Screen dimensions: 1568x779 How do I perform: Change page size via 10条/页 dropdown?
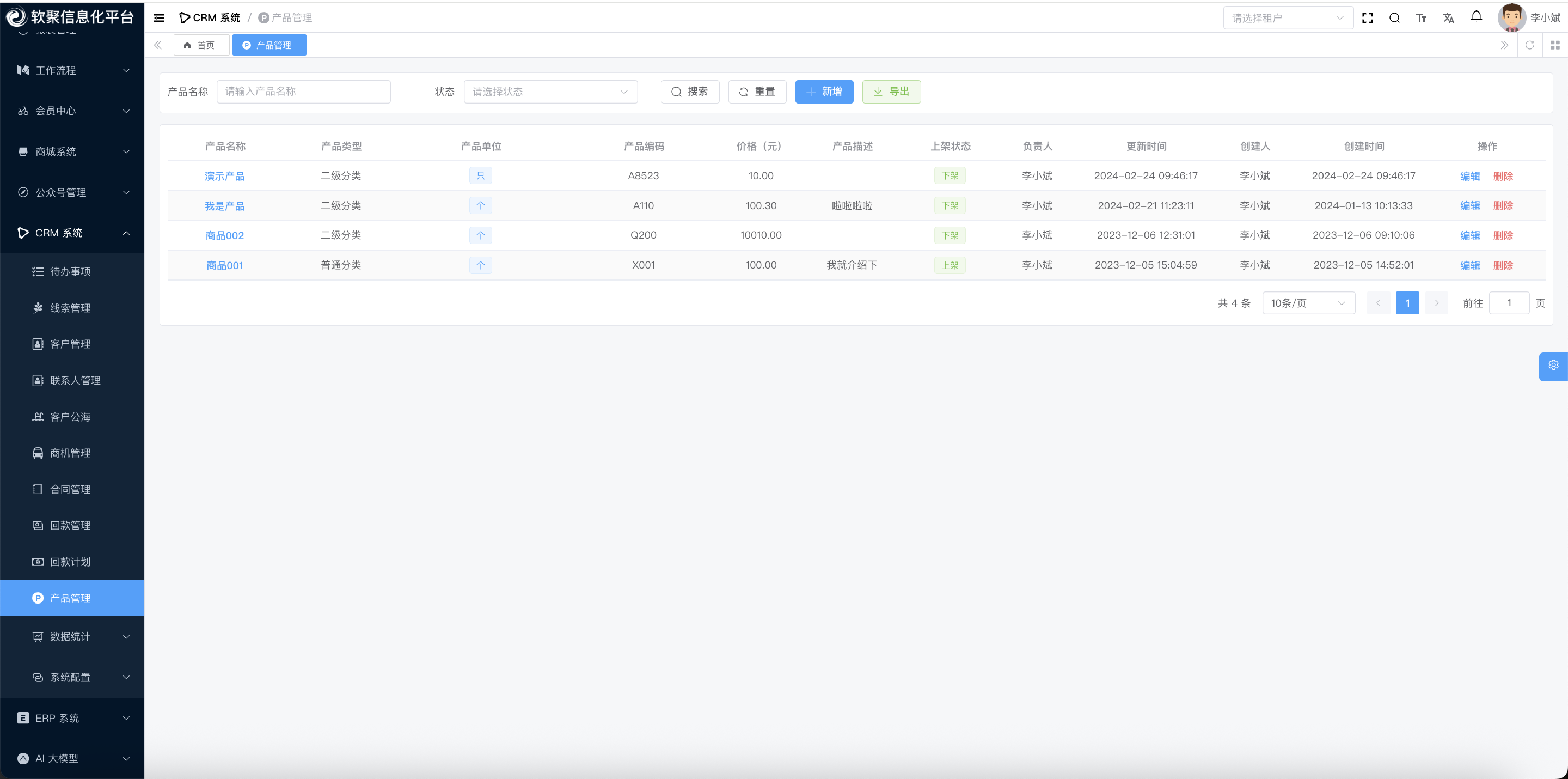[x=1308, y=303]
